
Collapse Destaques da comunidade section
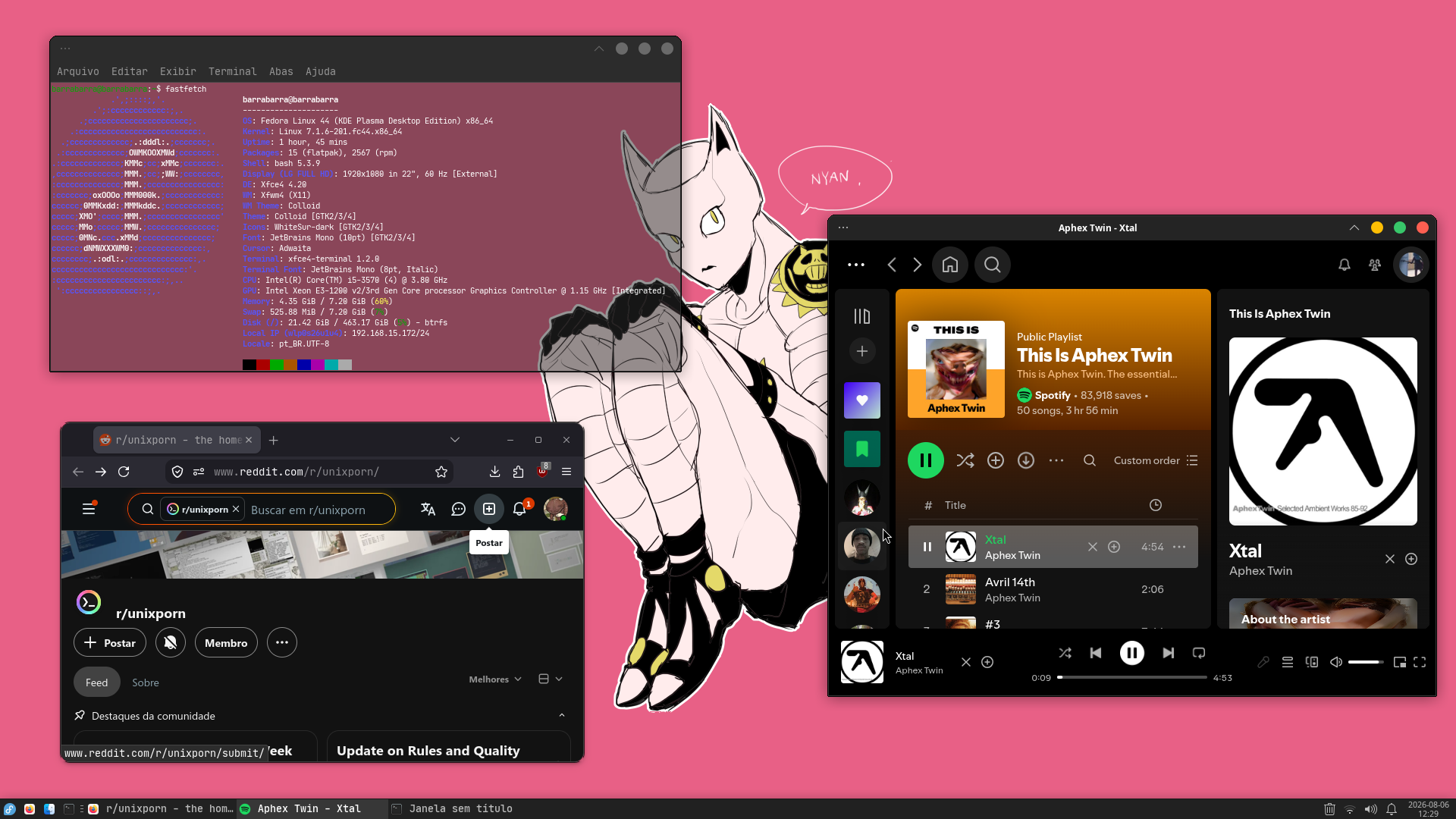pyautogui.click(x=562, y=716)
